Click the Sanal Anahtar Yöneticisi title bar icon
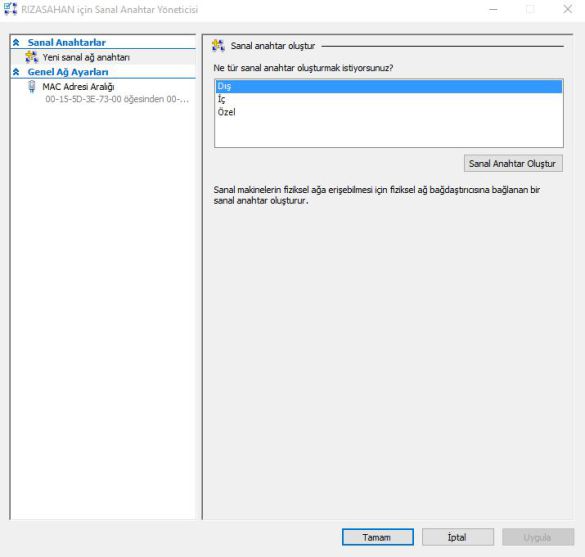585x557 pixels. 10,9
